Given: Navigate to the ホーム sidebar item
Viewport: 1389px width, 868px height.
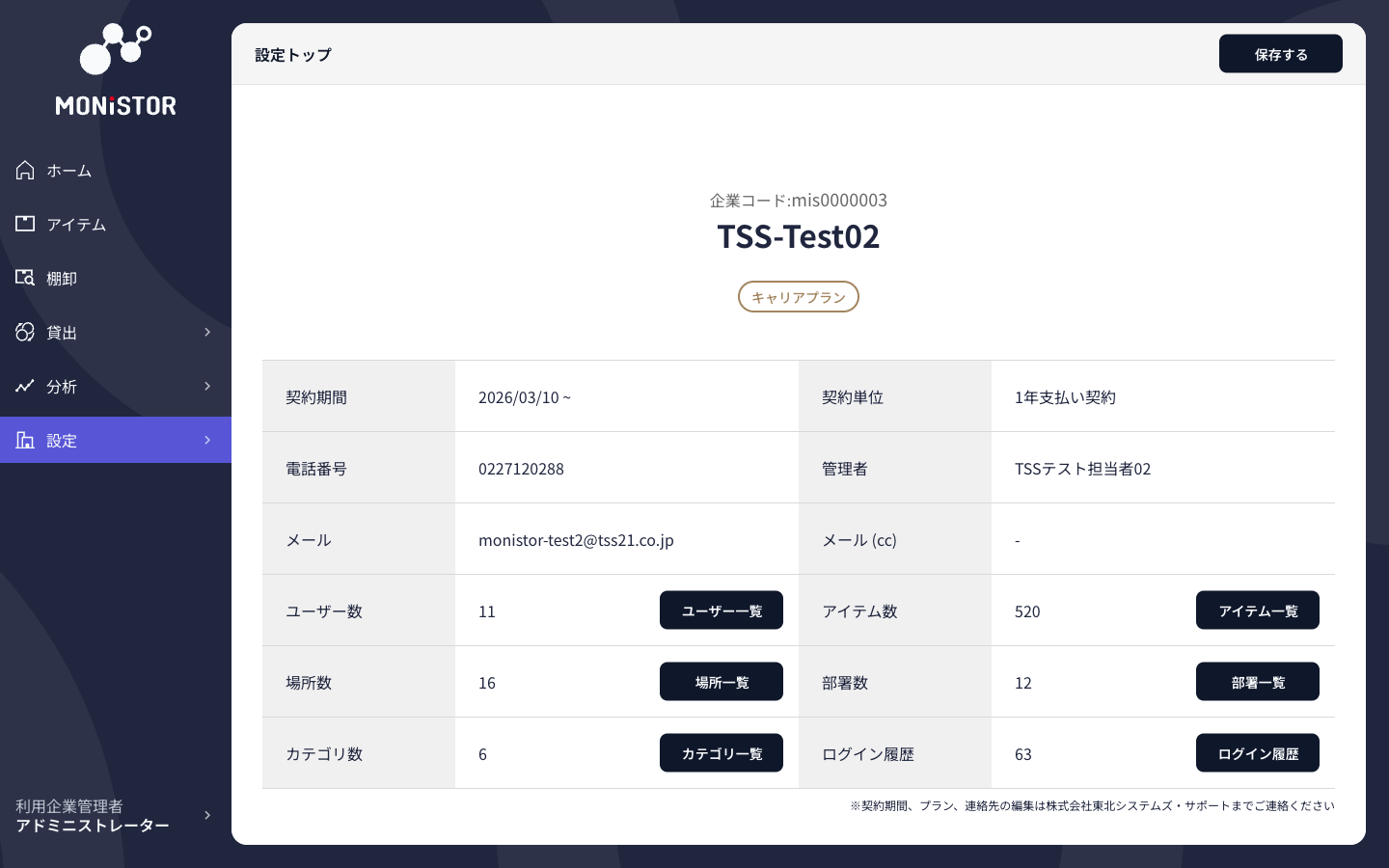Looking at the screenshot, I should (69, 170).
